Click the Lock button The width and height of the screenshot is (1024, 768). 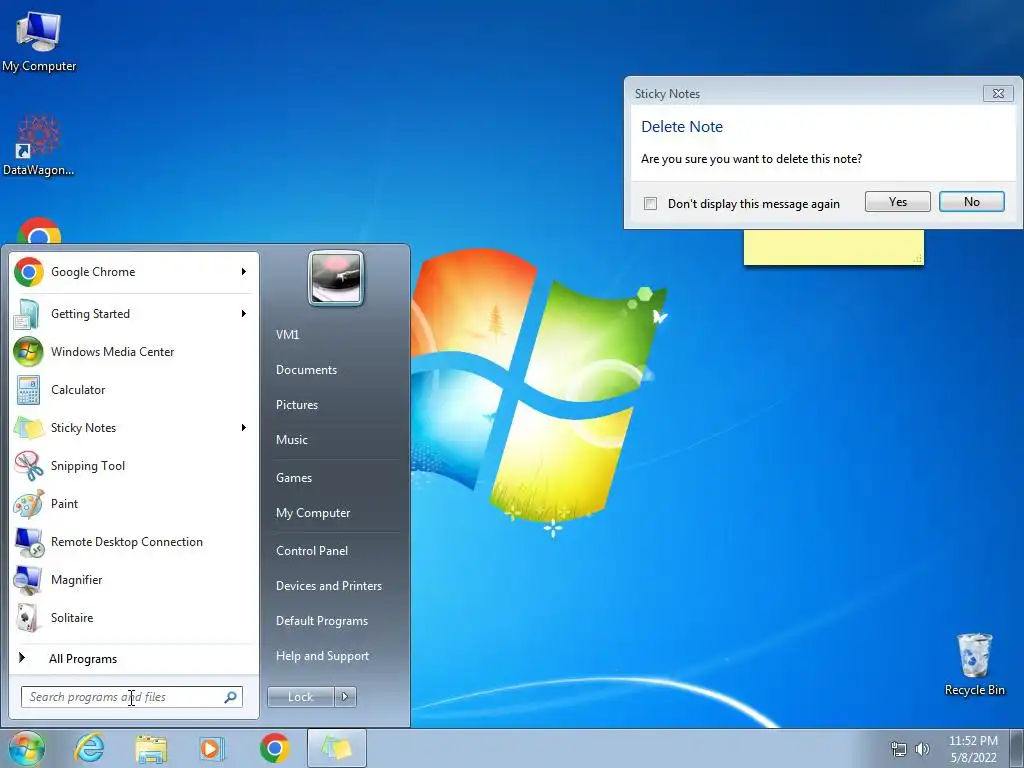tap(300, 697)
